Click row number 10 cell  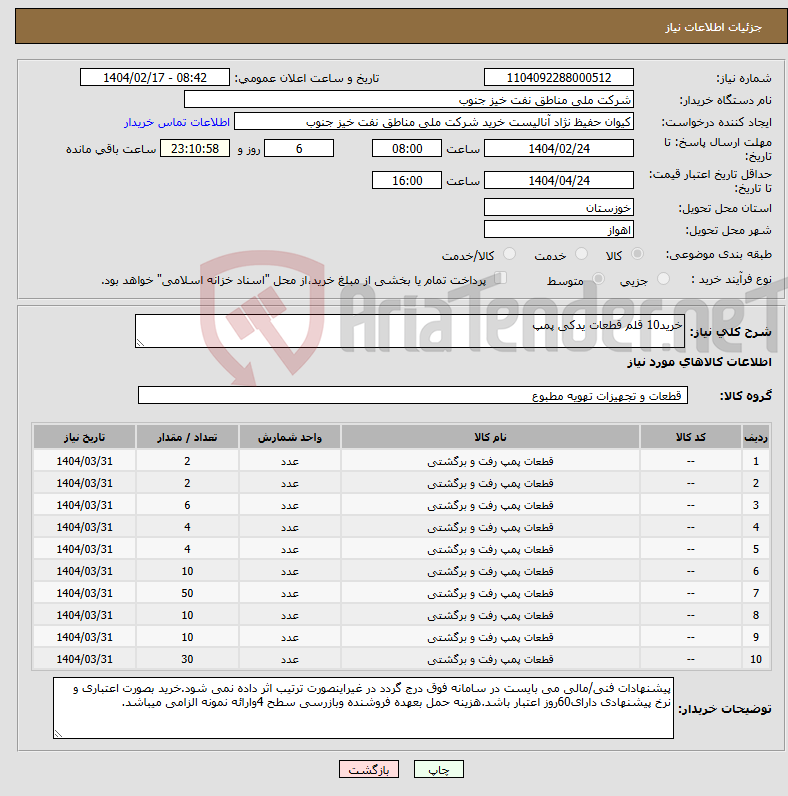coord(756,659)
